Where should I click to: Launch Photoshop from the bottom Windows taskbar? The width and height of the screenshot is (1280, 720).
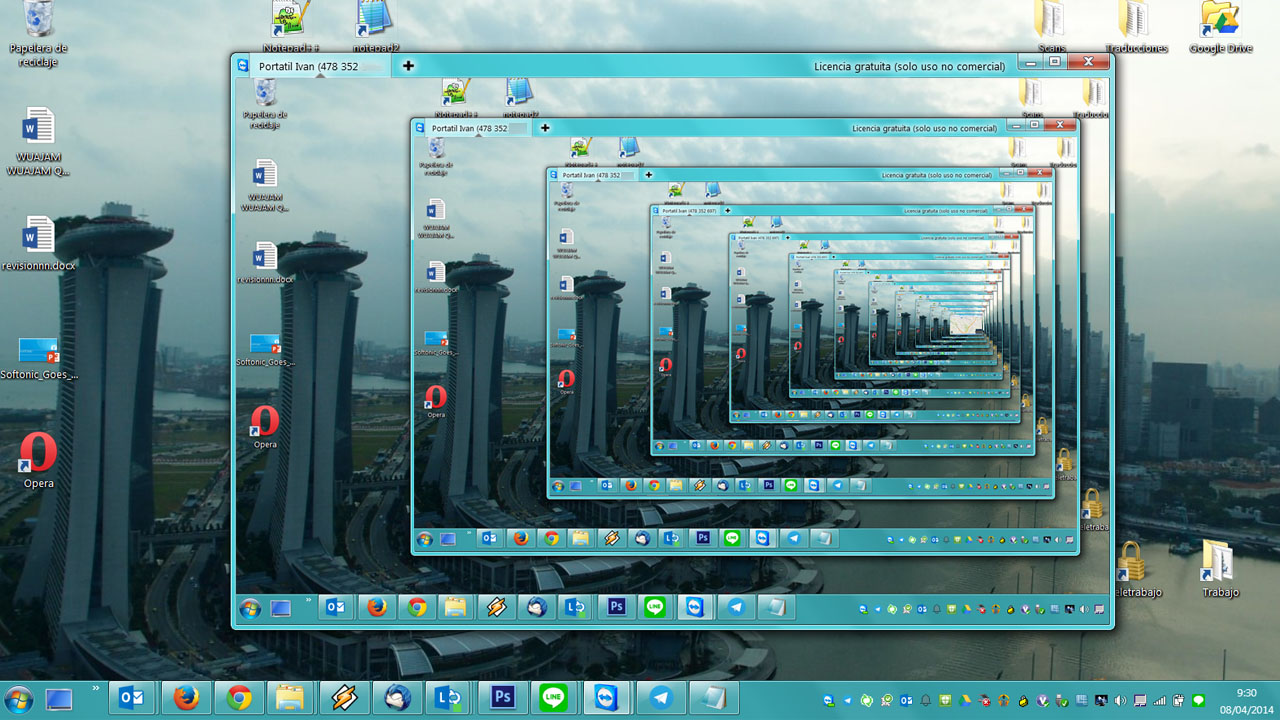click(502, 697)
